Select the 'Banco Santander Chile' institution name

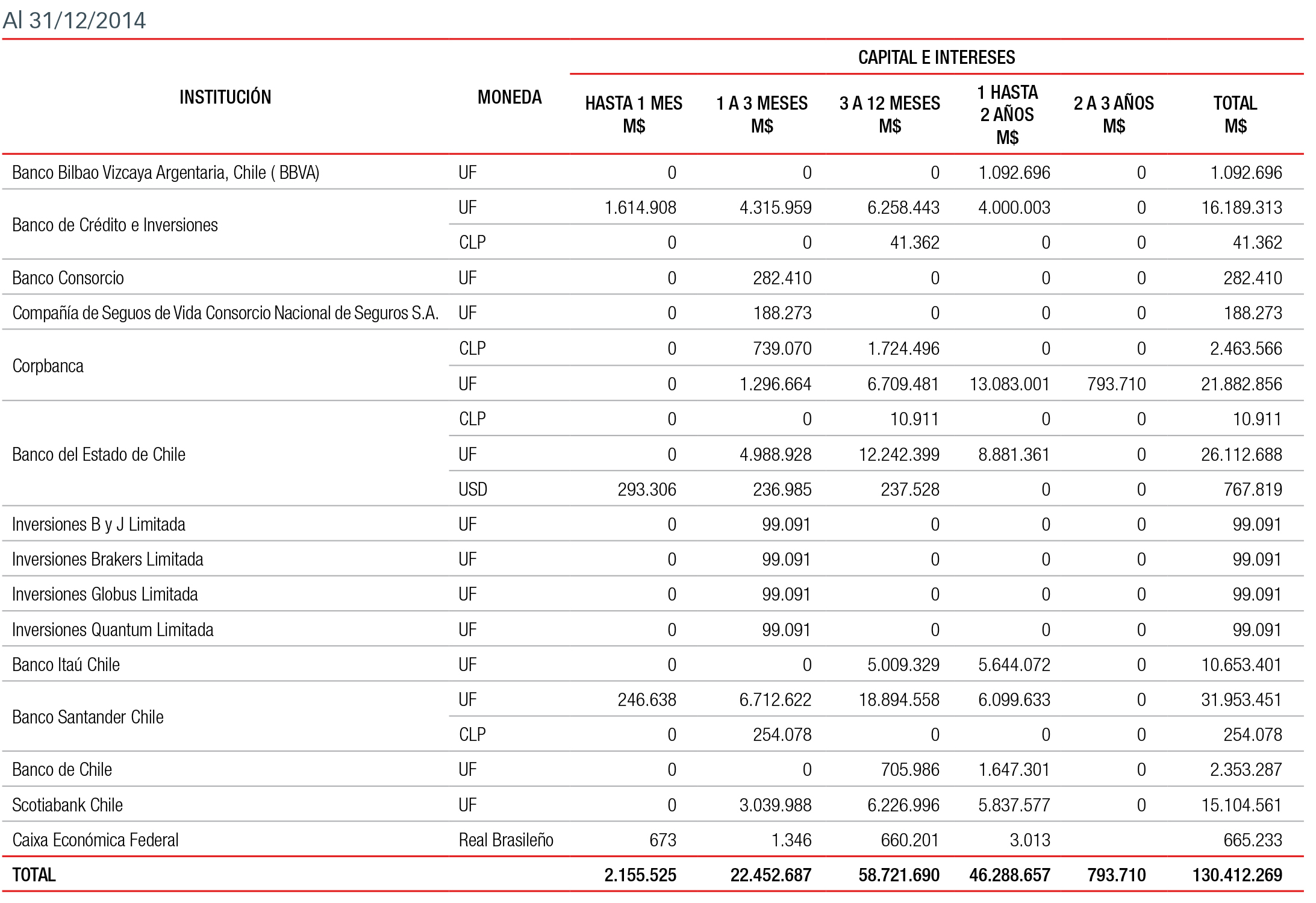coord(88,717)
